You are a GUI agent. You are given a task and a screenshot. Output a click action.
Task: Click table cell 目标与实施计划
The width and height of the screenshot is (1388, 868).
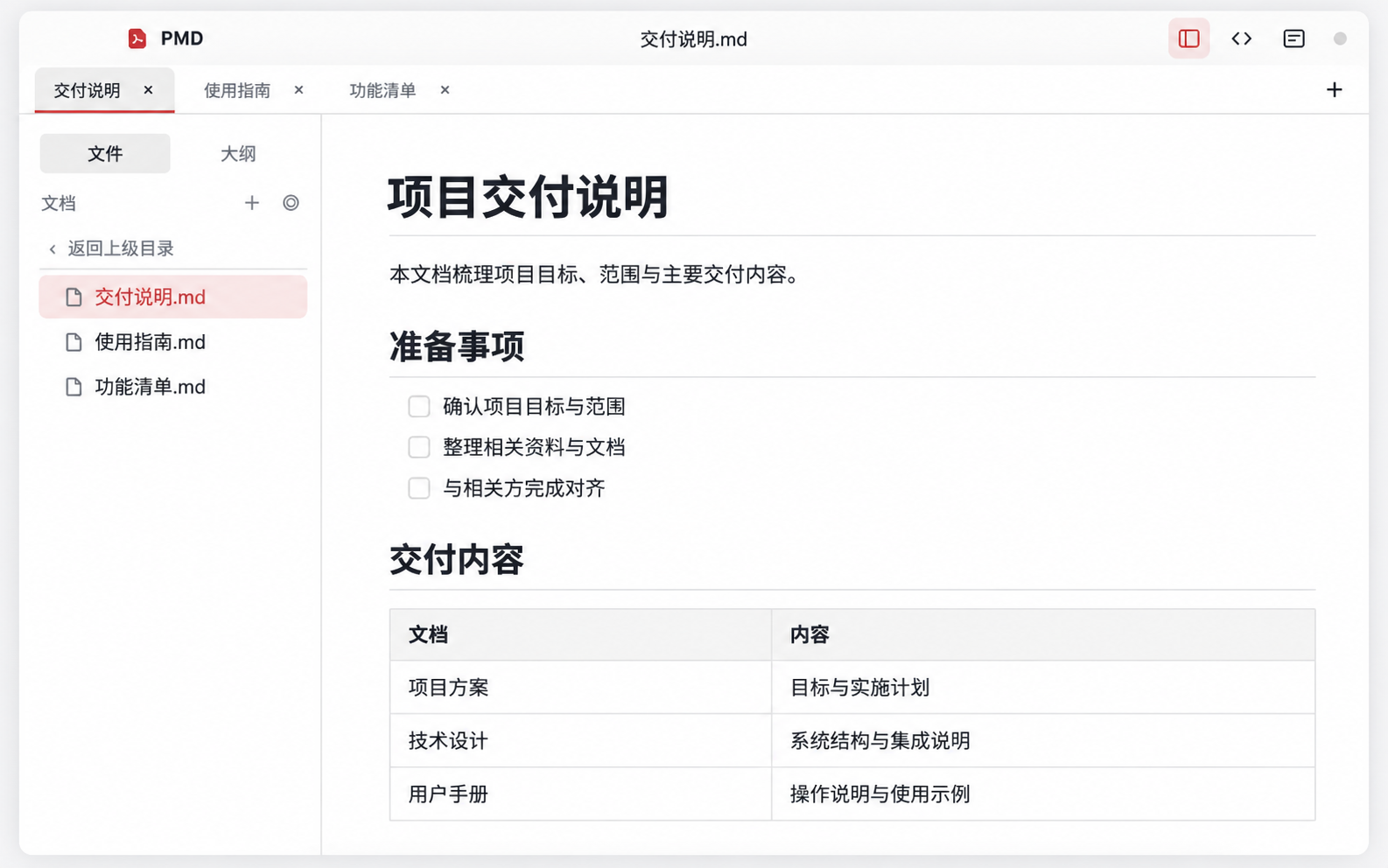[x=1043, y=688]
